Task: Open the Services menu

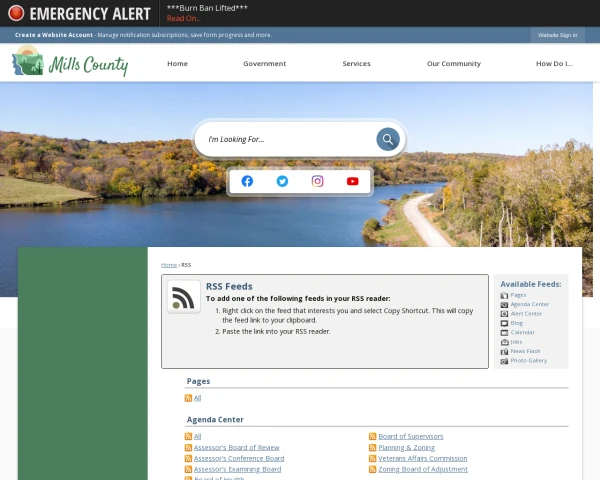Action: [x=356, y=64]
